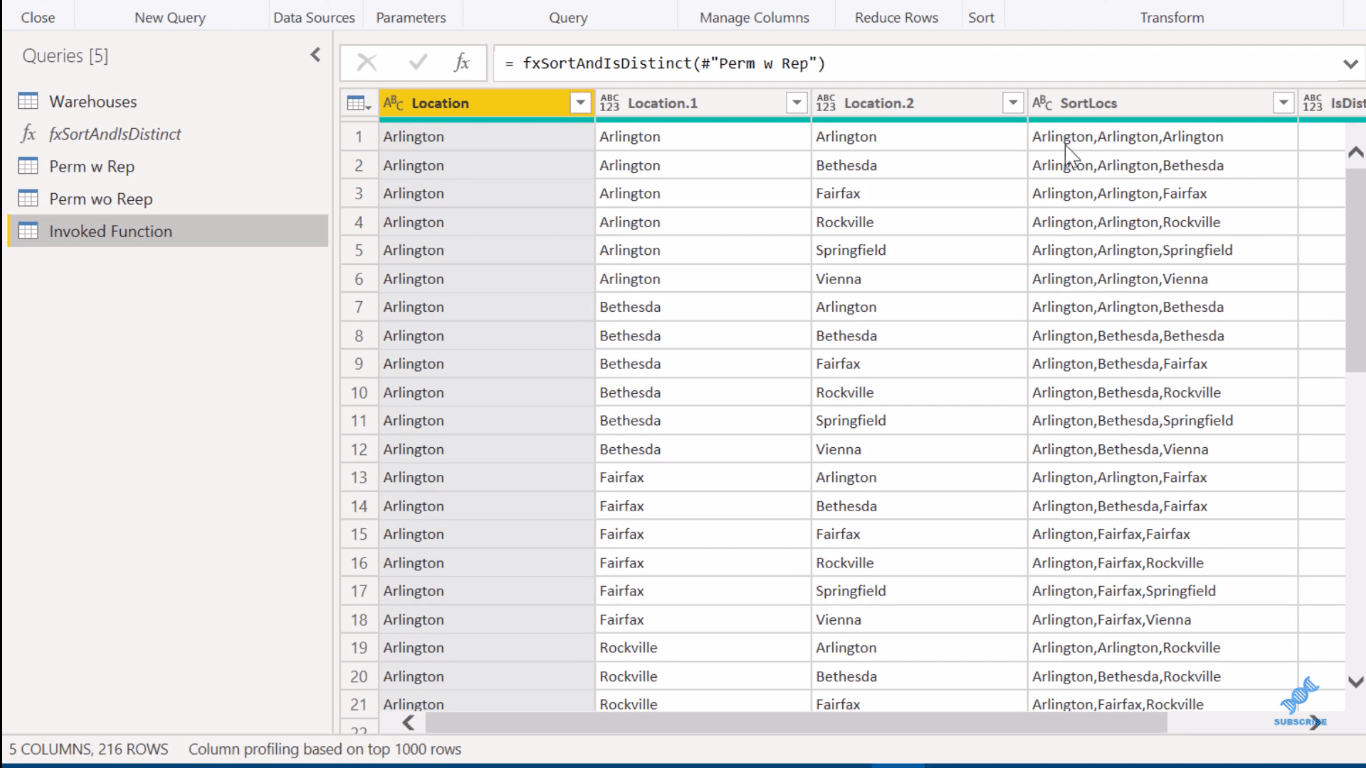Click the fx formula icon
The image size is (1366, 768).
coord(461,63)
